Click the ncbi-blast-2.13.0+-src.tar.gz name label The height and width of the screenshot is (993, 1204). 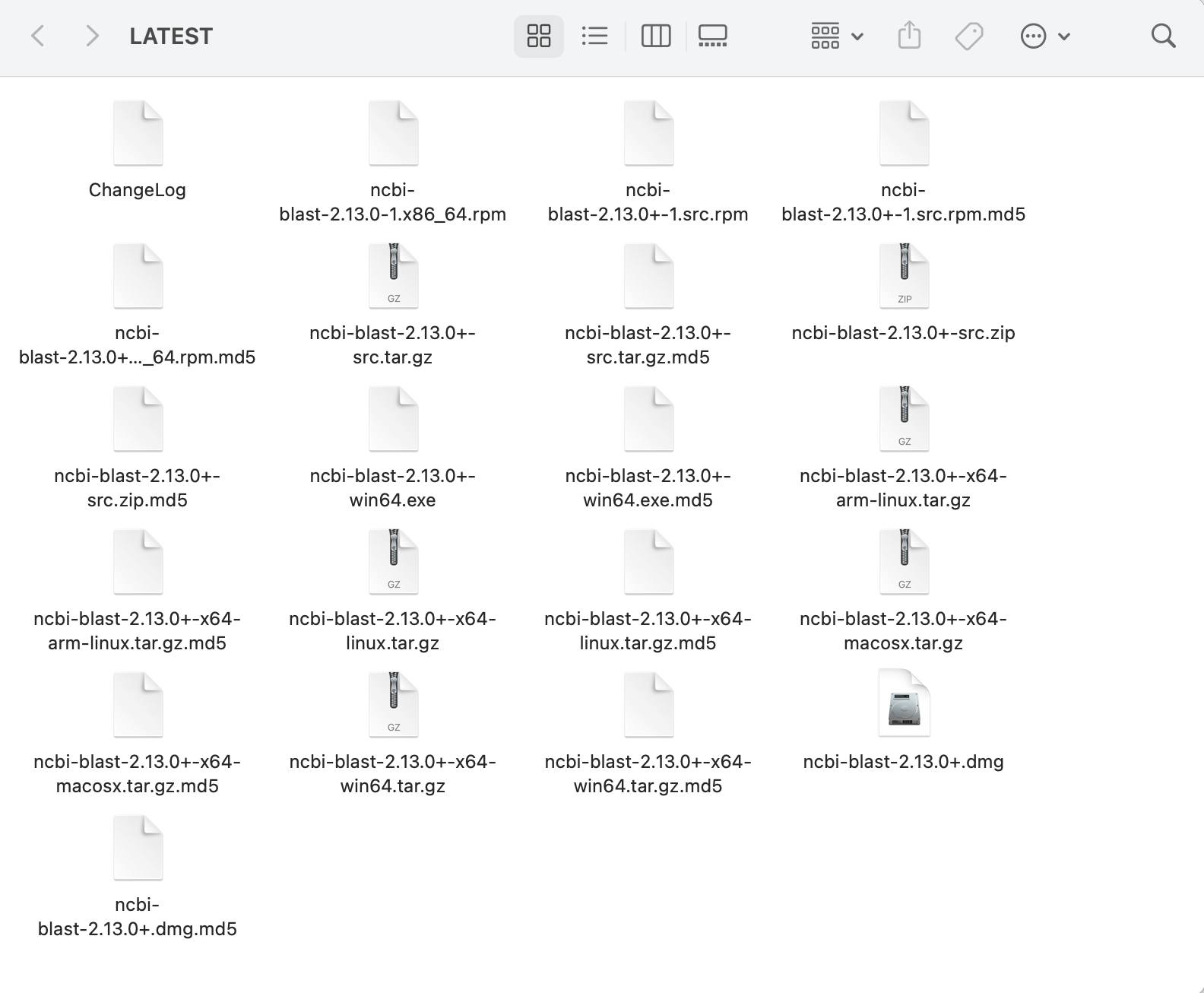click(x=393, y=345)
